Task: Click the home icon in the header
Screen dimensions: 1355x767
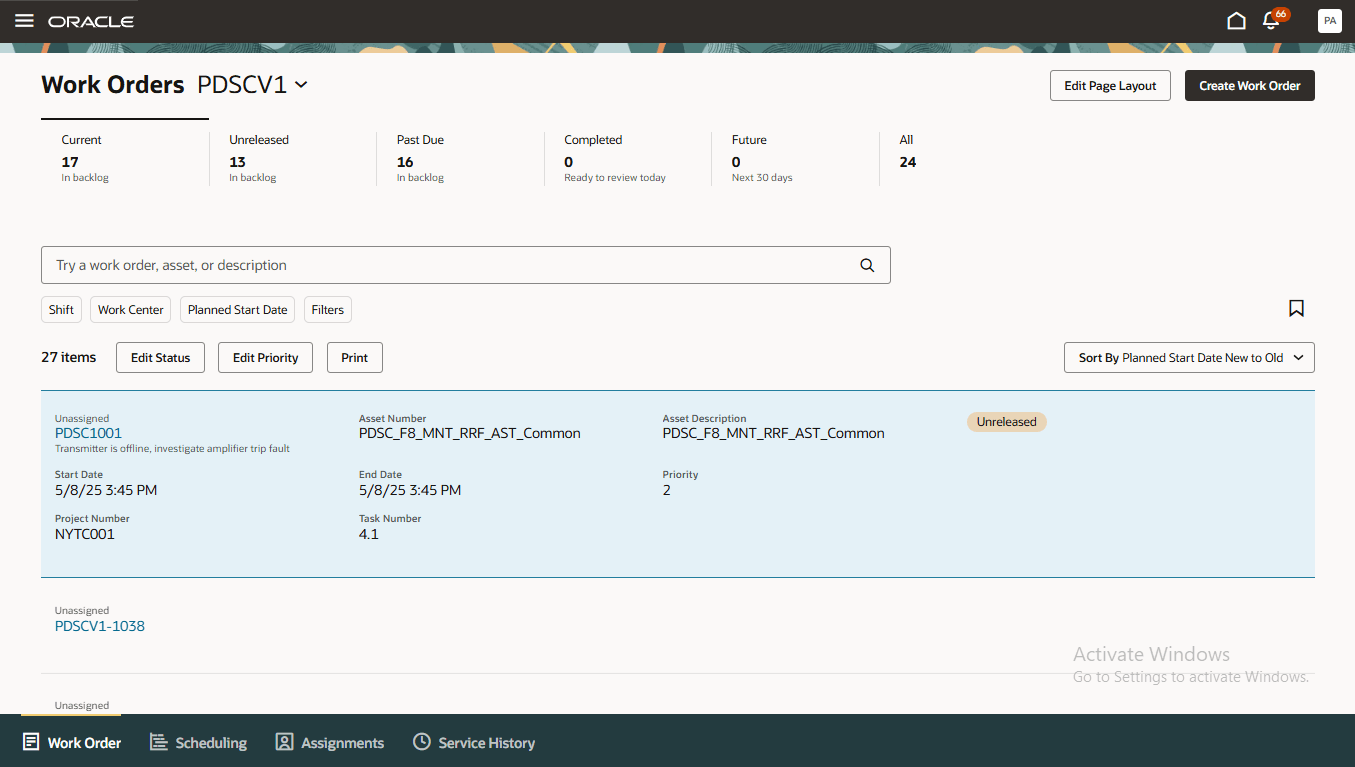Action: (x=1236, y=20)
